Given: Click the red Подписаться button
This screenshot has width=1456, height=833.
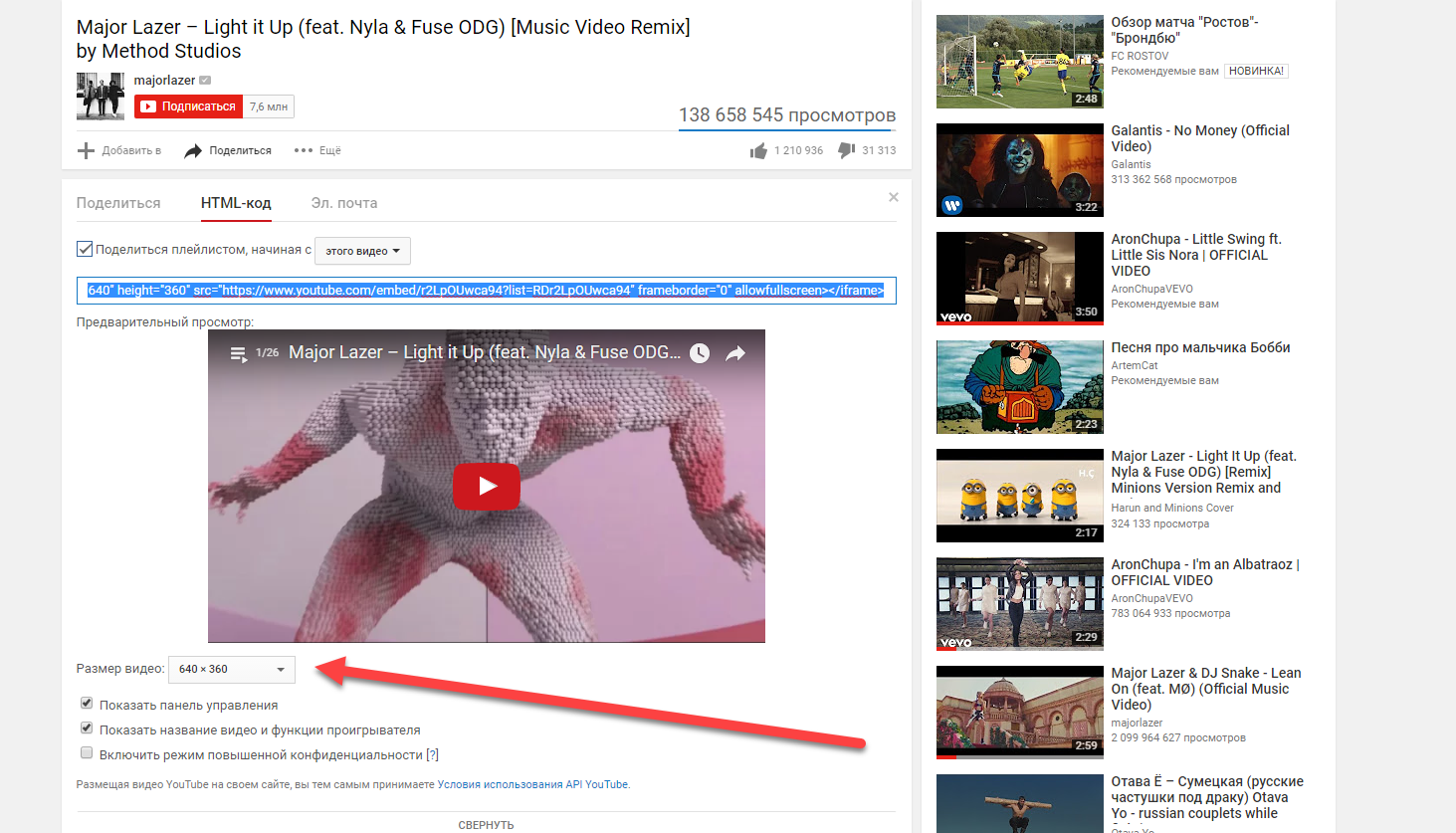Looking at the screenshot, I should click(189, 106).
